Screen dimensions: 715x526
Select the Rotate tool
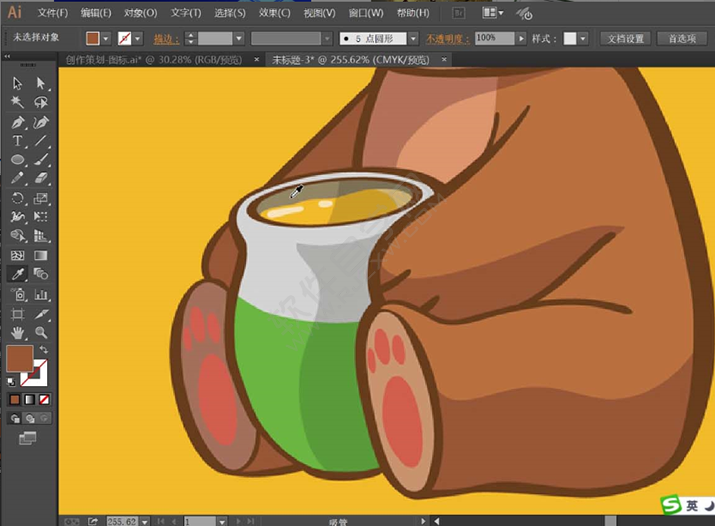click(18, 198)
